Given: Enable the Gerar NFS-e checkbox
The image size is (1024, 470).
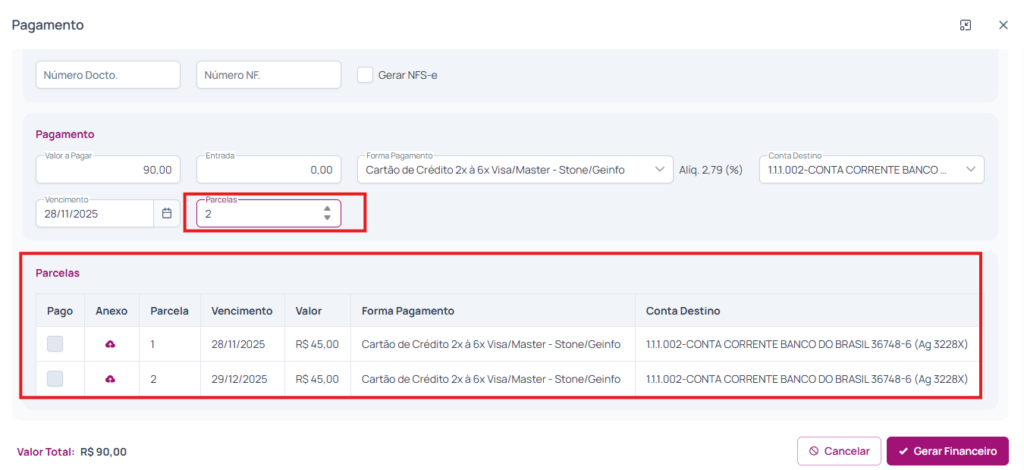Looking at the screenshot, I should (366, 75).
